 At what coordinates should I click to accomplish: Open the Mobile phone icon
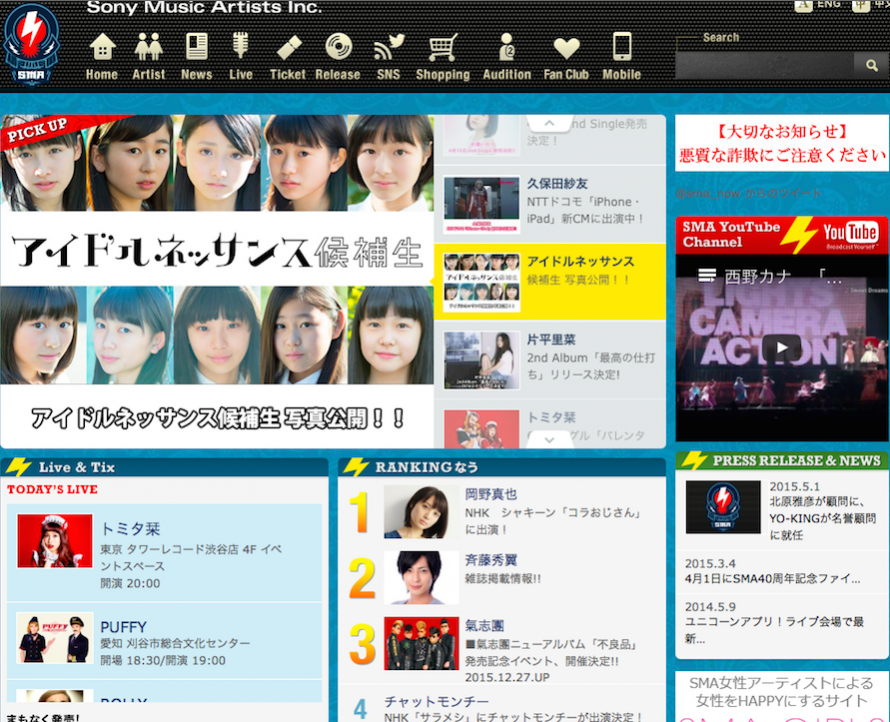[x=622, y=47]
